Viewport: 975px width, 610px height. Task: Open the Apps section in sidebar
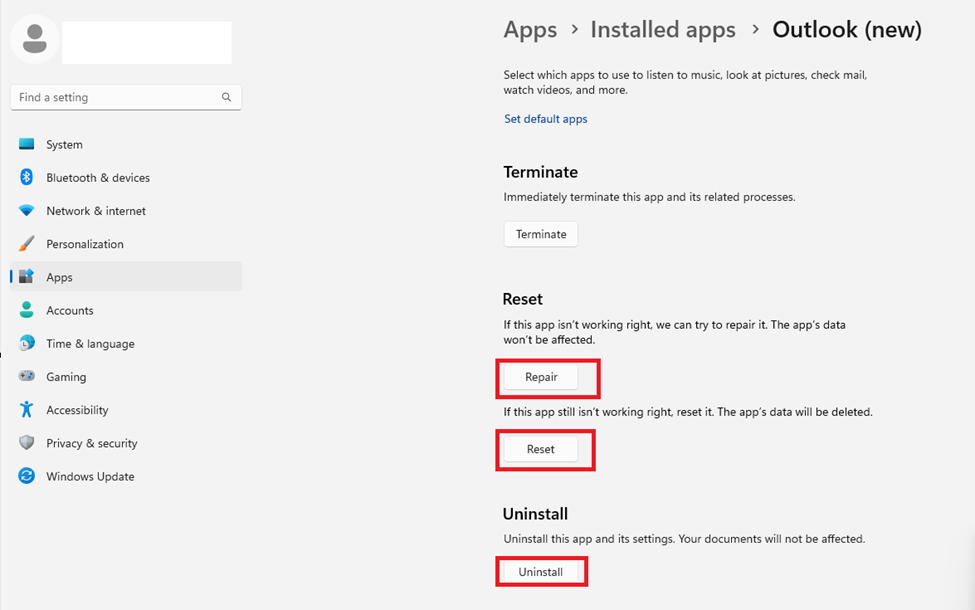pos(126,277)
